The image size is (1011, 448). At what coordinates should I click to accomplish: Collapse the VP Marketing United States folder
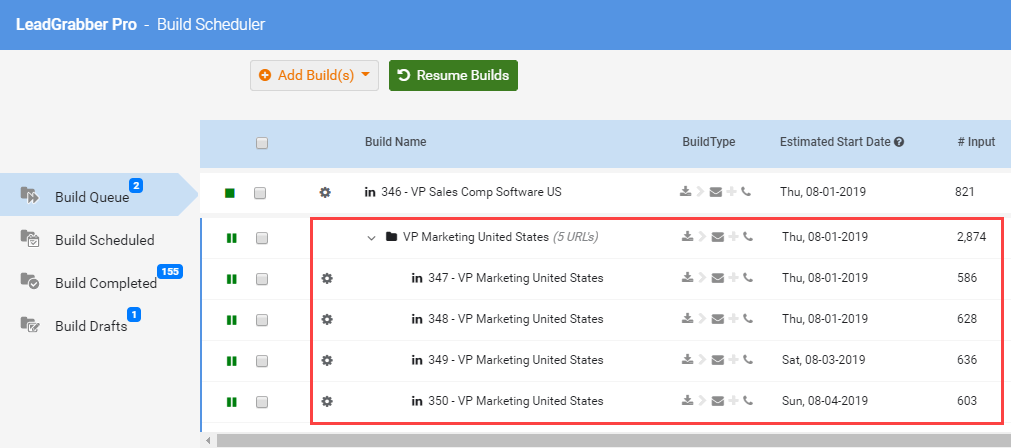coord(371,237)
